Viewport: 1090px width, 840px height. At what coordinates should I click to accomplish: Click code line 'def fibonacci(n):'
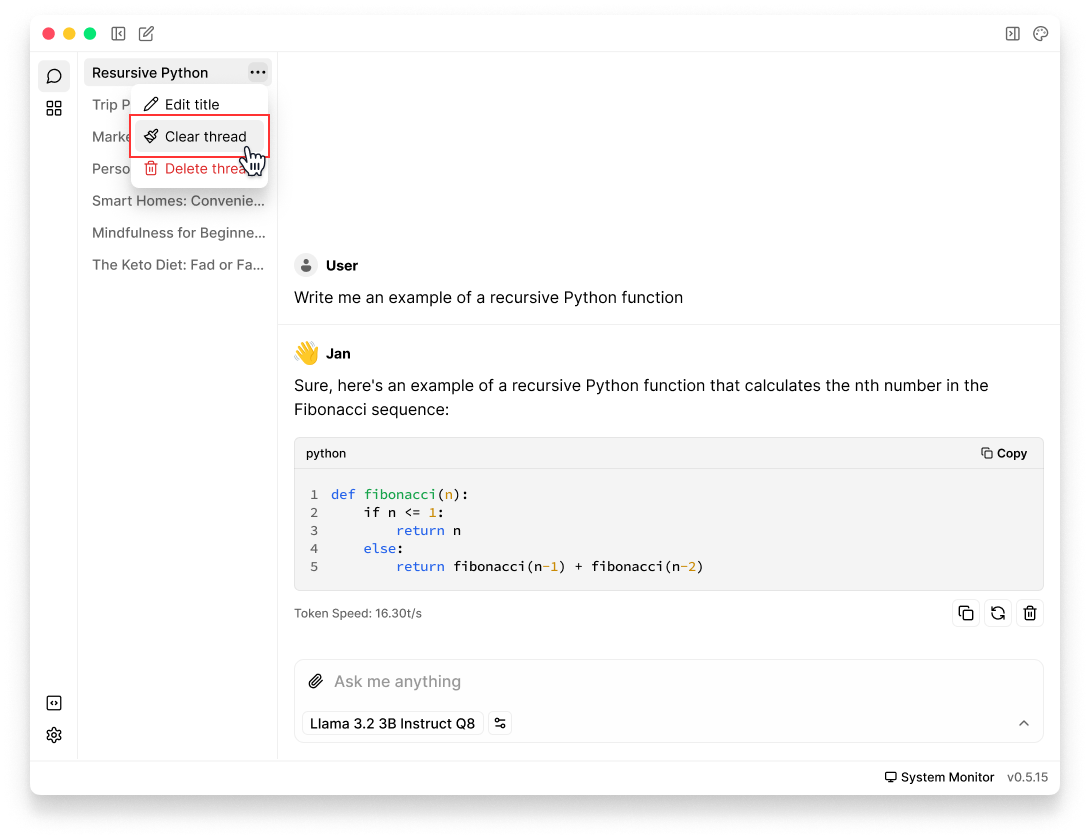[x=400, y=494]
